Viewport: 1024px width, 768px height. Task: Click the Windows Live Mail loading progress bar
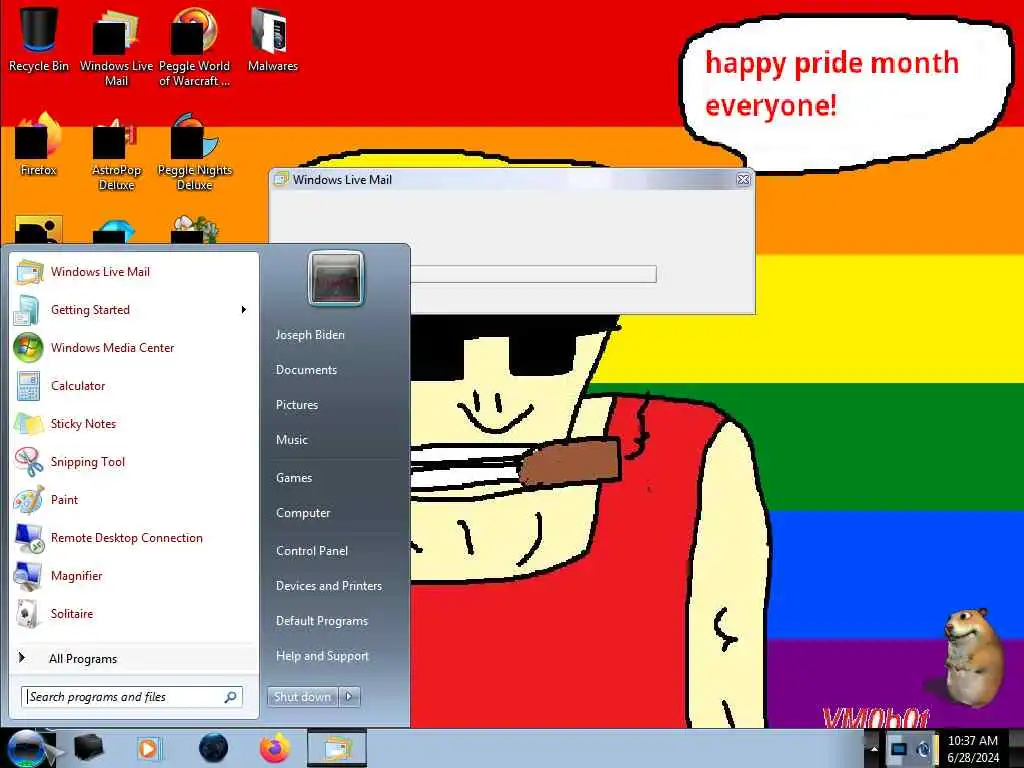pos(533,274)
